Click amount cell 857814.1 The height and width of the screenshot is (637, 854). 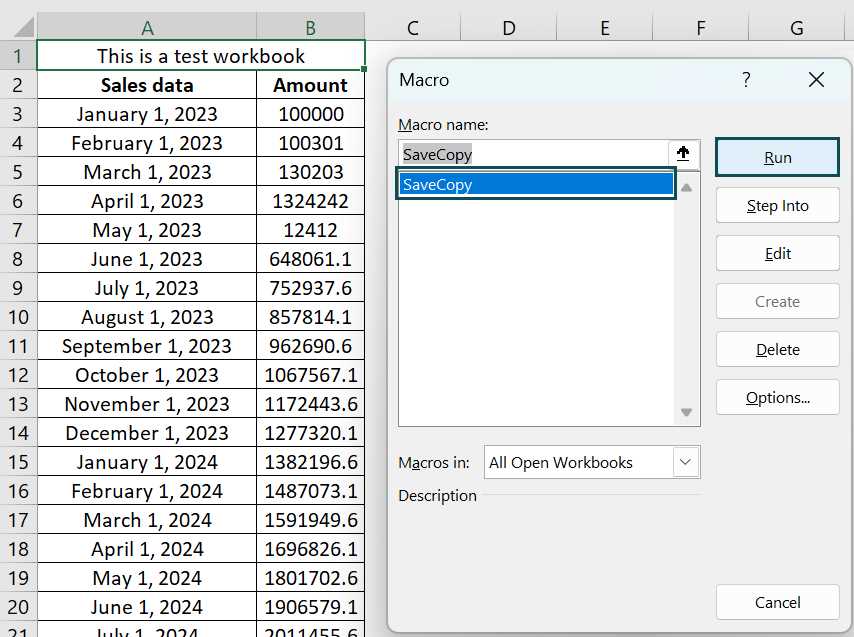pyautogui.click(x=310, y=317)
